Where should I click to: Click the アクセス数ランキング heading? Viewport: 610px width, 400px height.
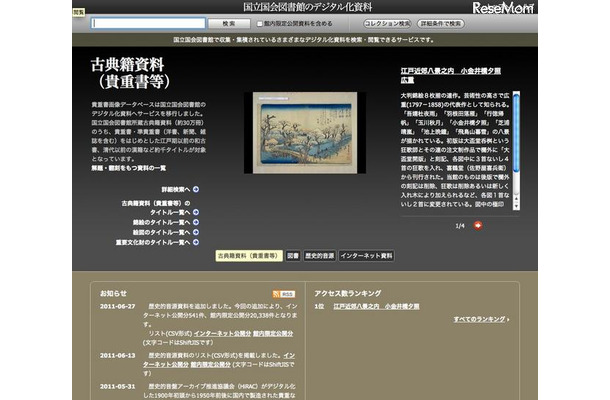[348, 293]
